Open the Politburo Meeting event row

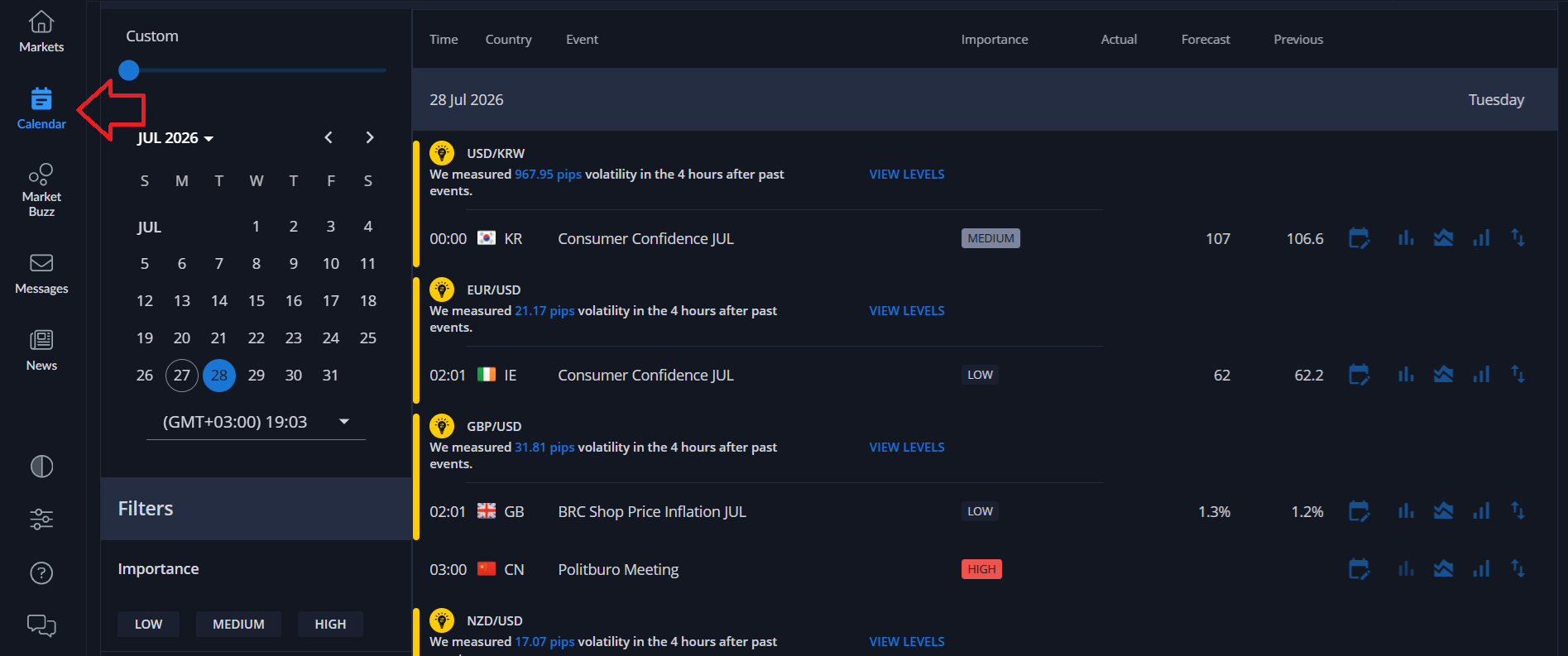pyautogui.click(x=985, y=569)
